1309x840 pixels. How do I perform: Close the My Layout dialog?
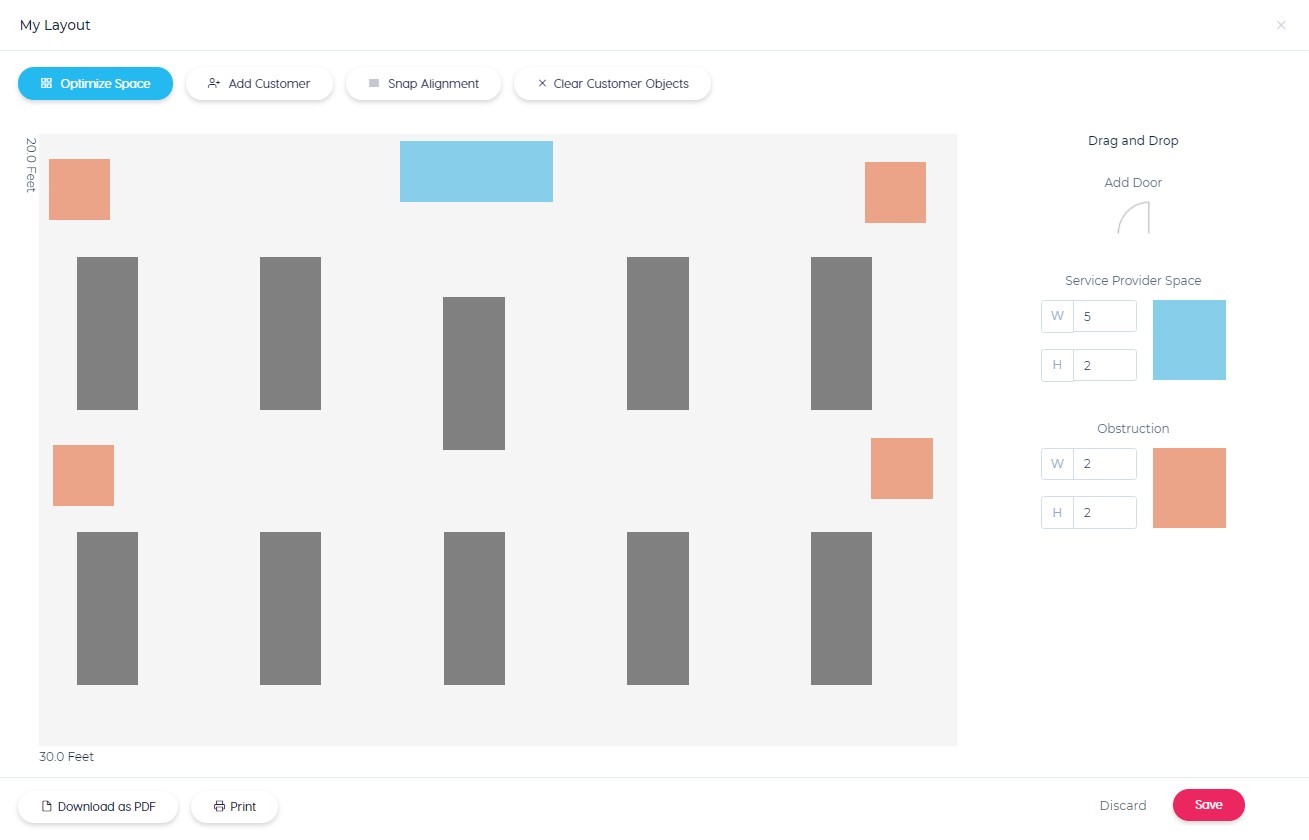[1281, 25]
